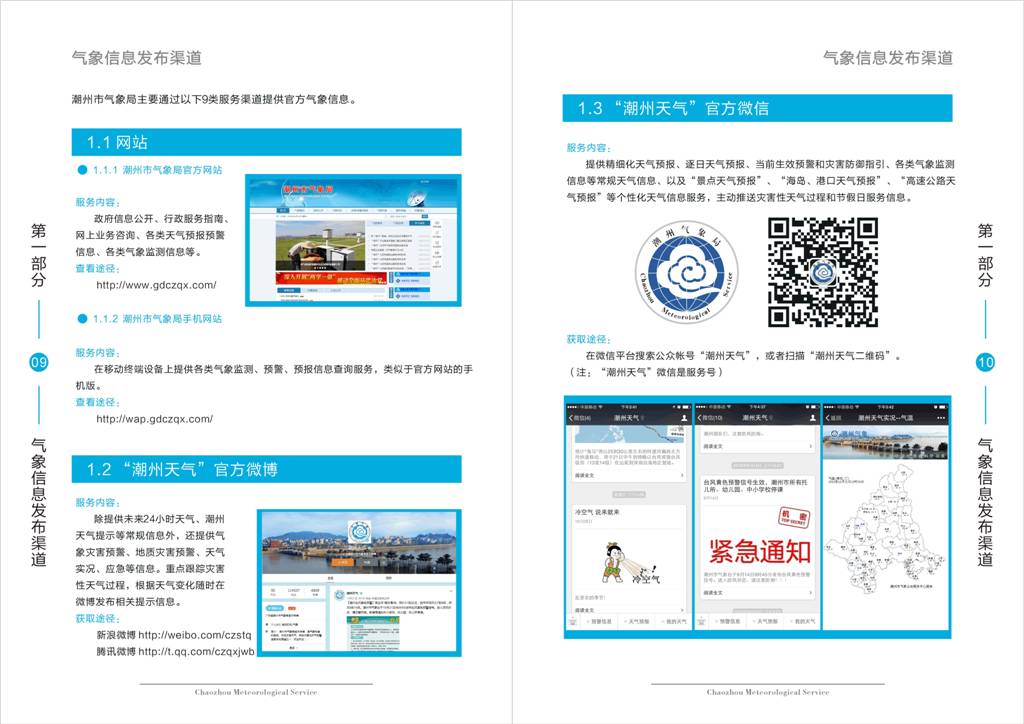Click the 1.3 "潮州天气"官方微信 section header
1024x724 pixels.
[759, 108]
